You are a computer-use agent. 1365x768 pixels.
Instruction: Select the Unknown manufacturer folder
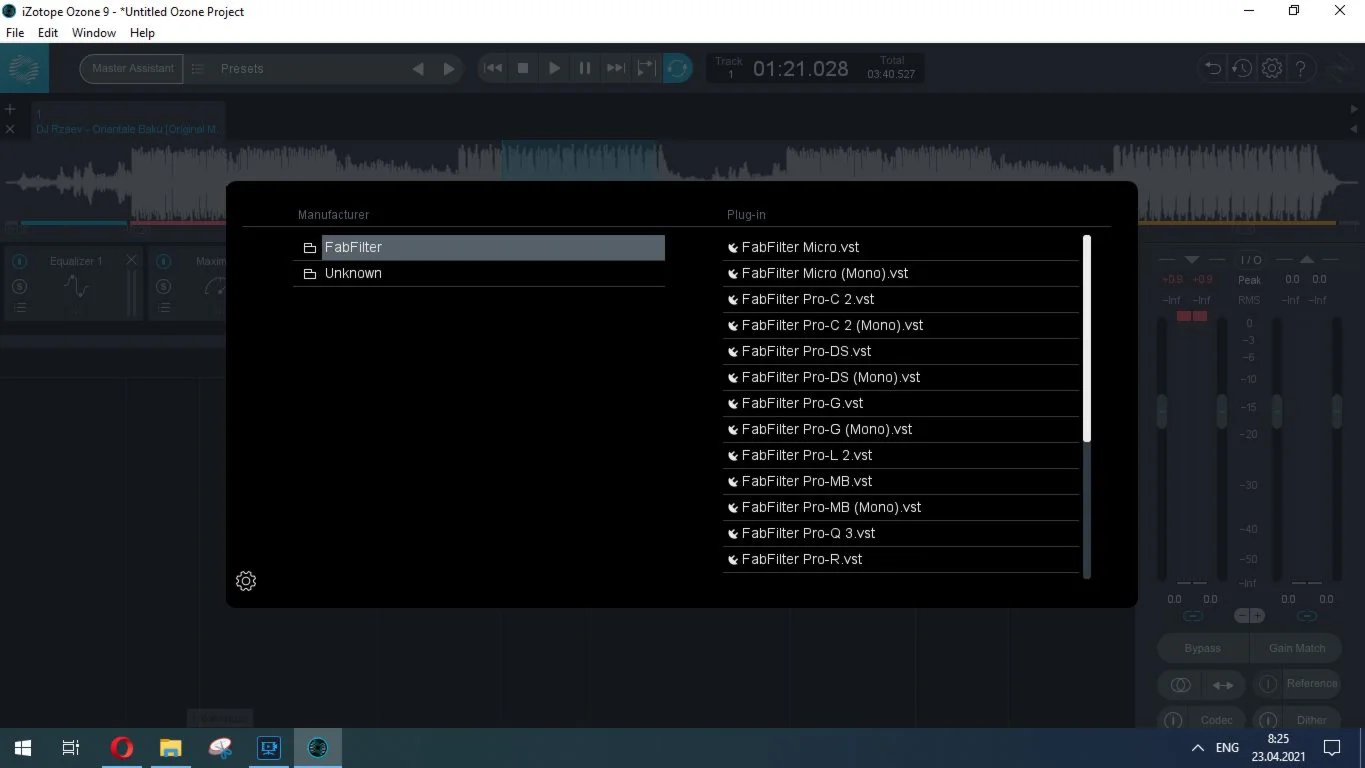[479, 273]
